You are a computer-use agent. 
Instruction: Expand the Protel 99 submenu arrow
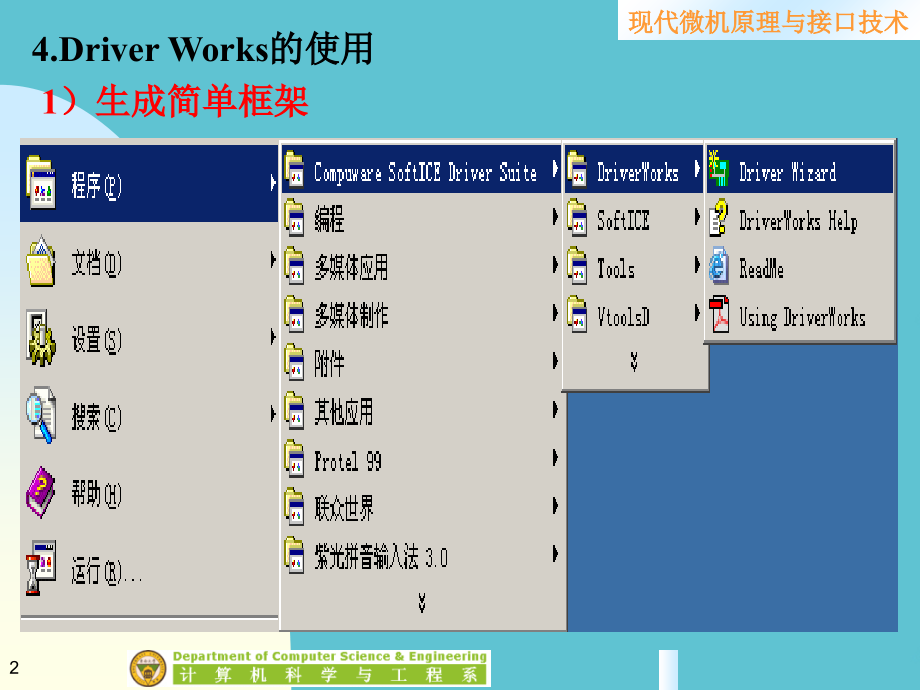click(x=555, y=457)
